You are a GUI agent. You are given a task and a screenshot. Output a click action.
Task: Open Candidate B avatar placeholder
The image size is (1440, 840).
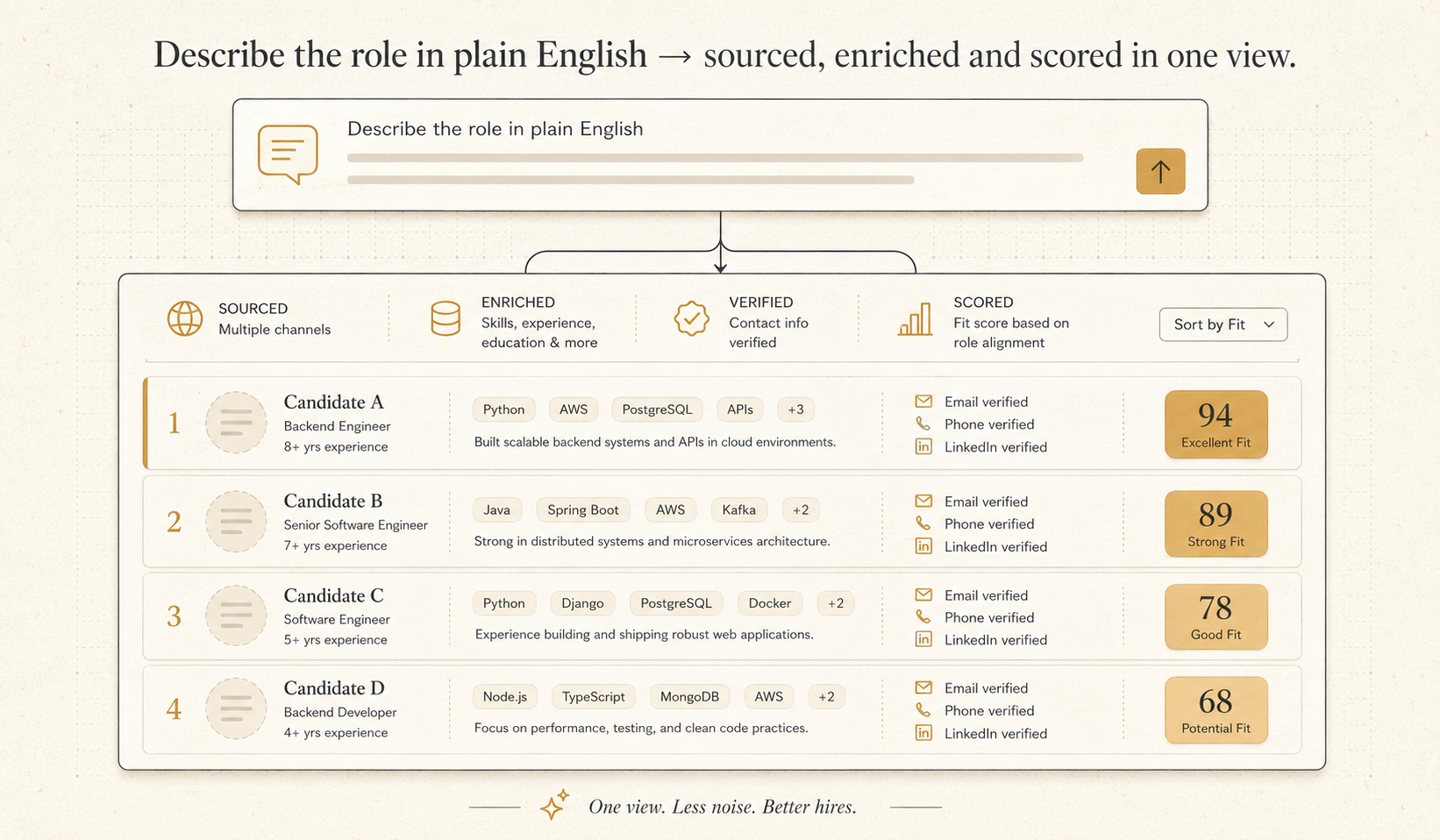[x=236, y=522]
